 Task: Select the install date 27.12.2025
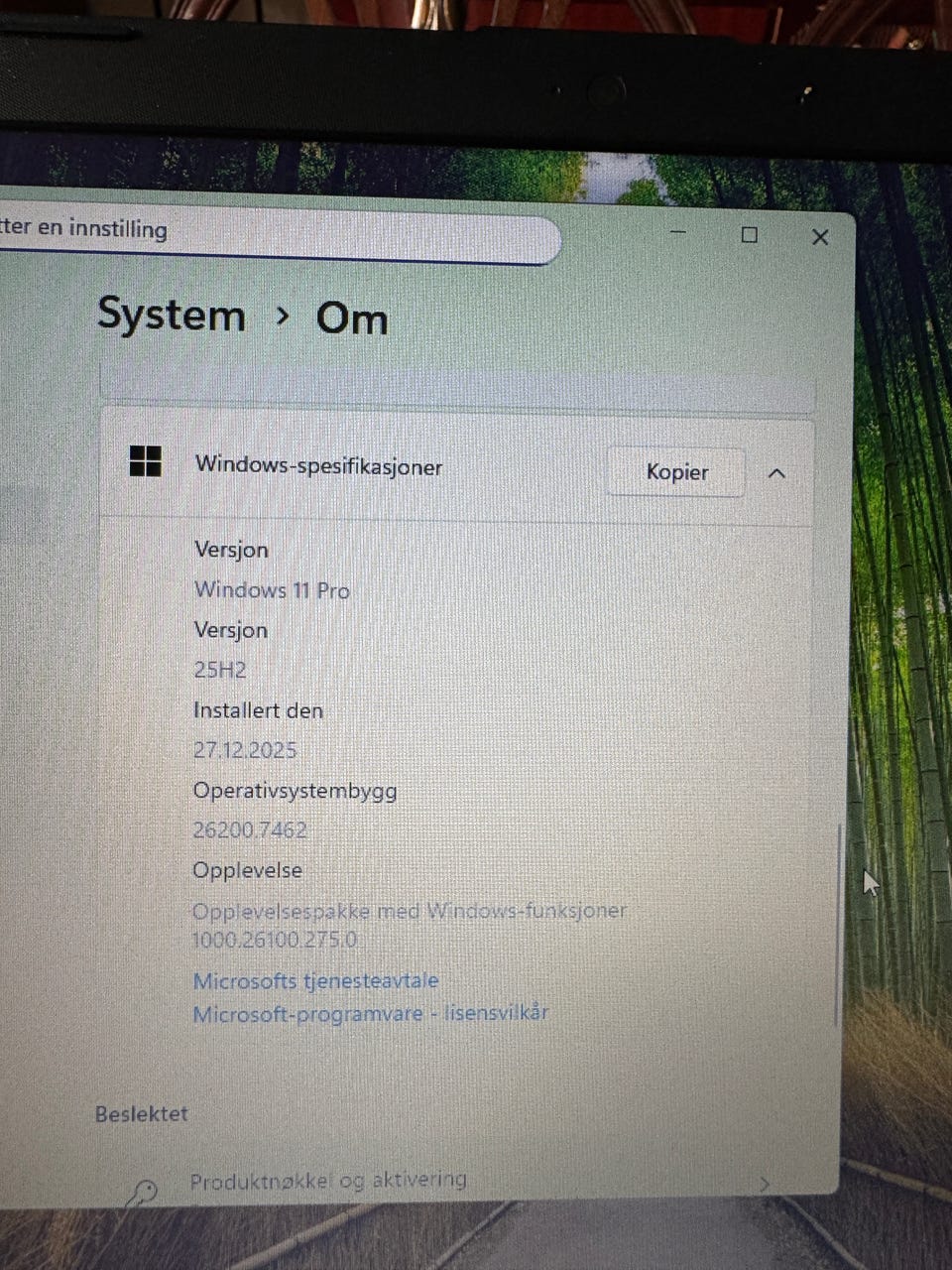245,750
